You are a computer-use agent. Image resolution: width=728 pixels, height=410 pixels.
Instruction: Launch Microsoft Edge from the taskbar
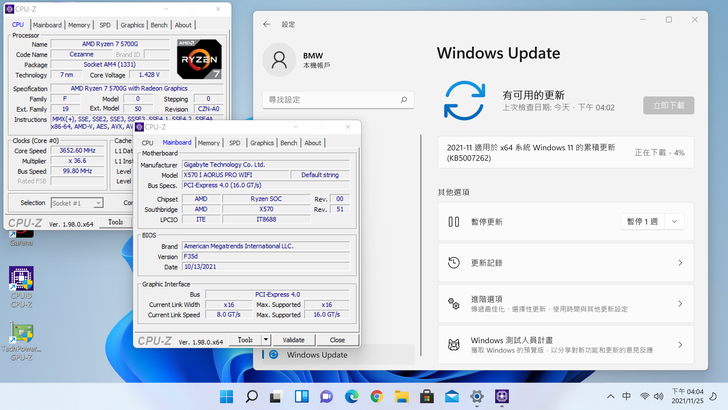[x=351, y=397]
